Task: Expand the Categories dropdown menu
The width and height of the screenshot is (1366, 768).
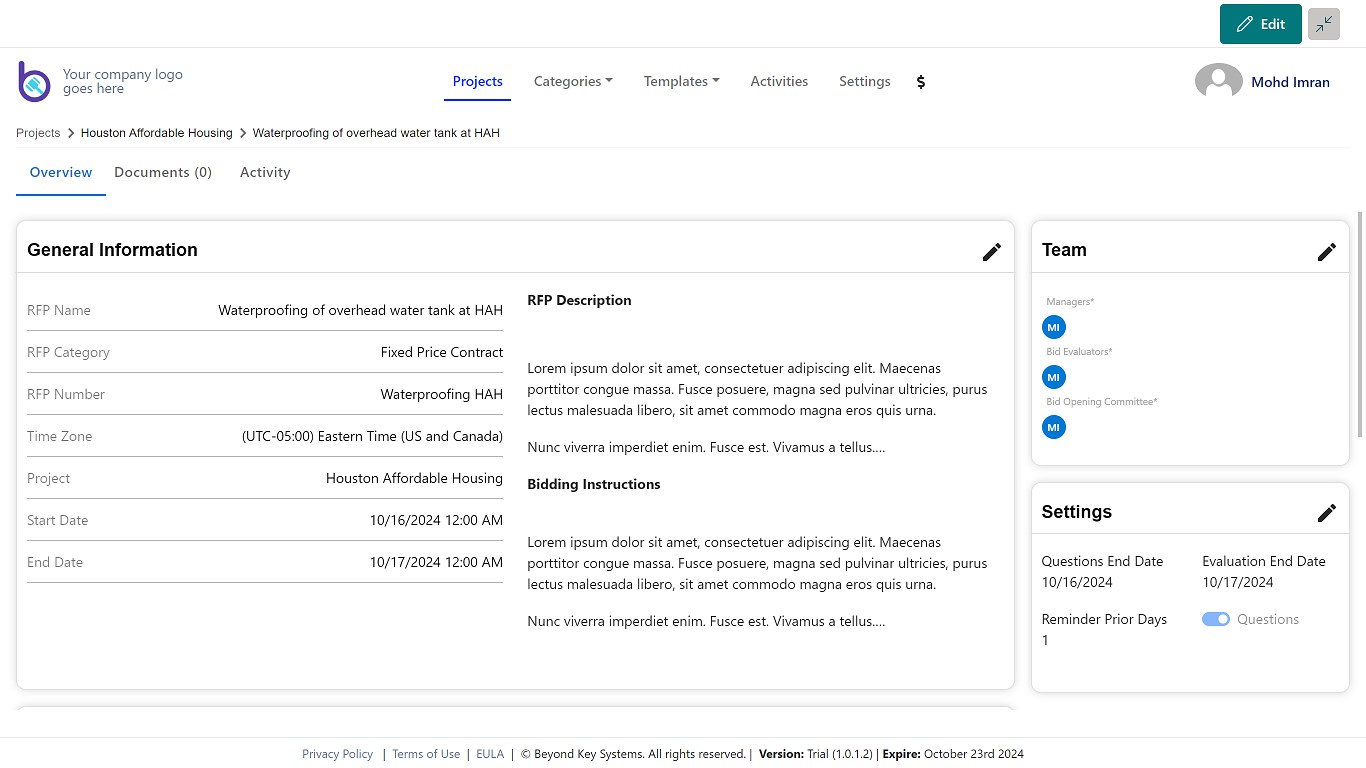Action: (x=573, y=82)
